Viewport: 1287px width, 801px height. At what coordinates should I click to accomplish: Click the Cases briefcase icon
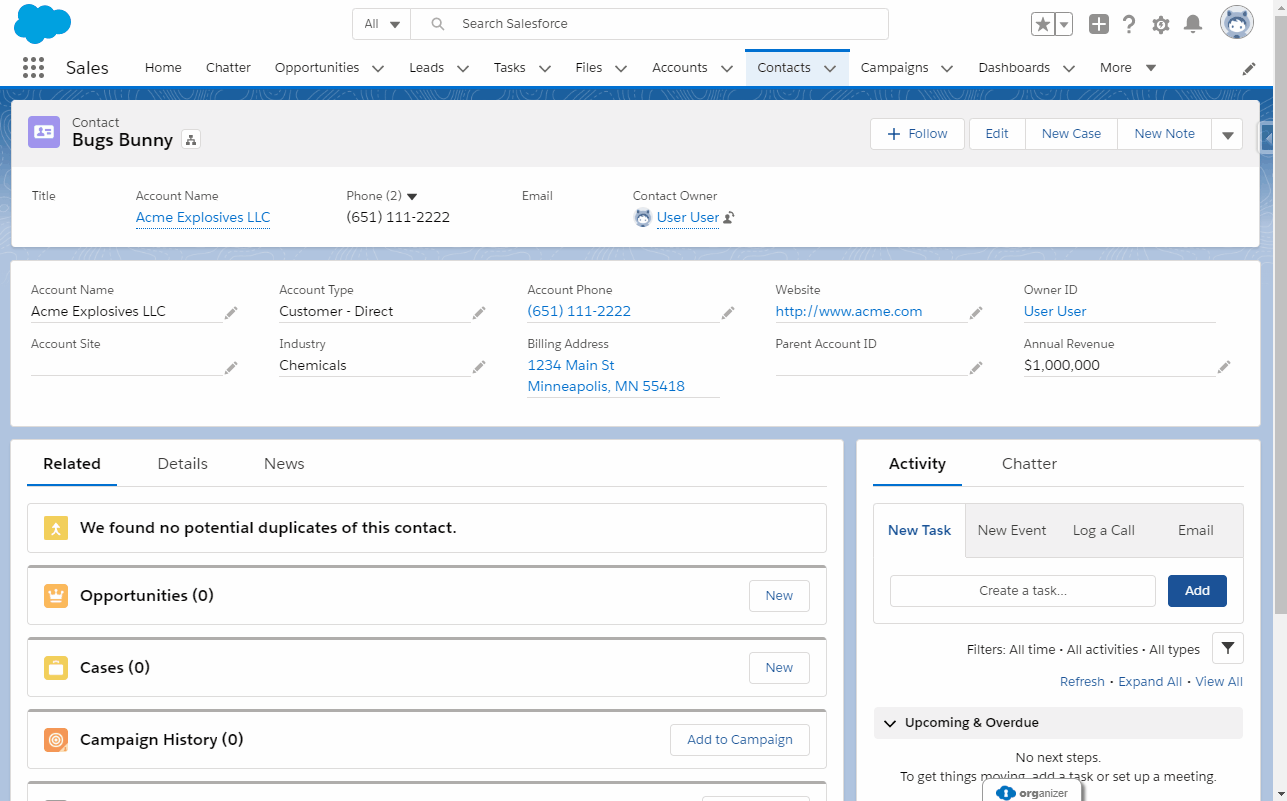56,668
